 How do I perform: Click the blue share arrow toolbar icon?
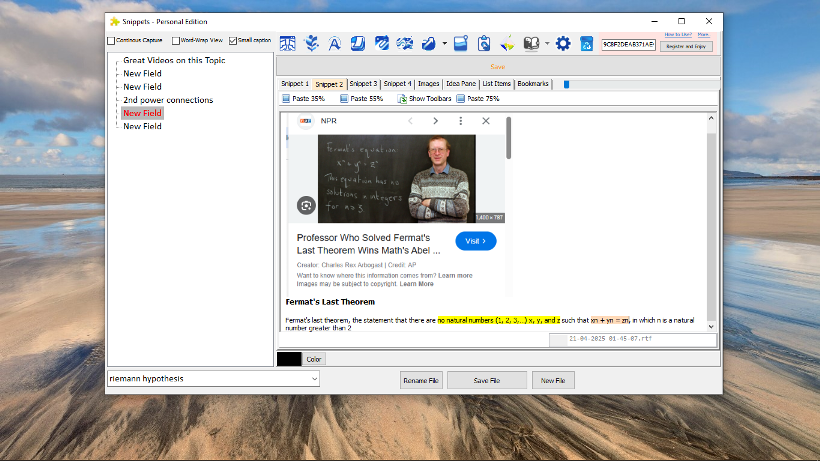point(428,43)
